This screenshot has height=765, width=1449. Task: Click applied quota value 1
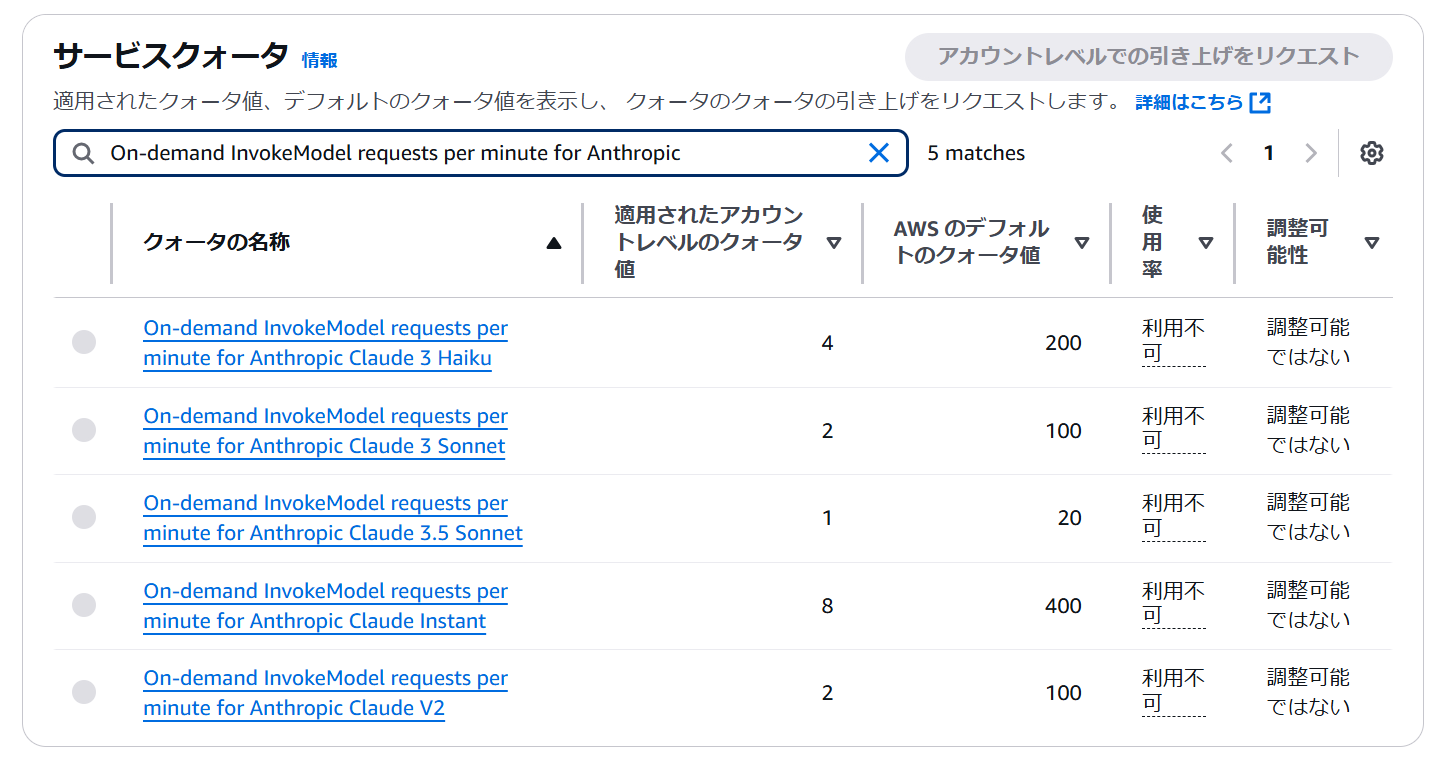(827, 518)
